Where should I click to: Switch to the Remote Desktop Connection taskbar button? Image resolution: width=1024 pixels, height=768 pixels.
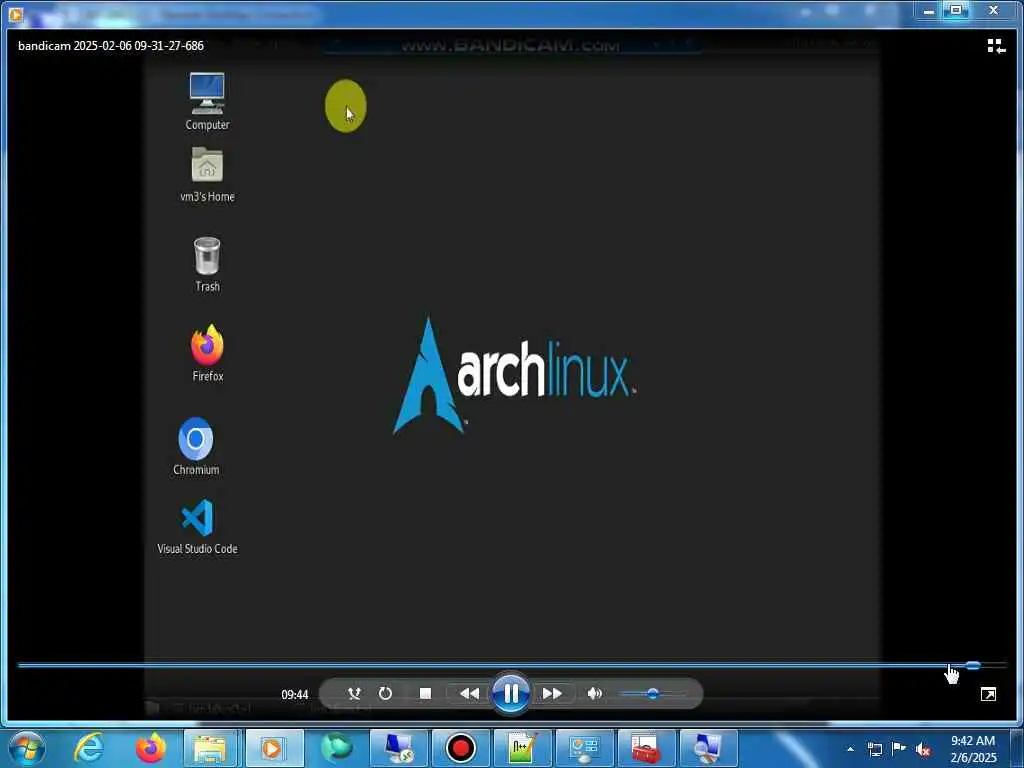398,748
